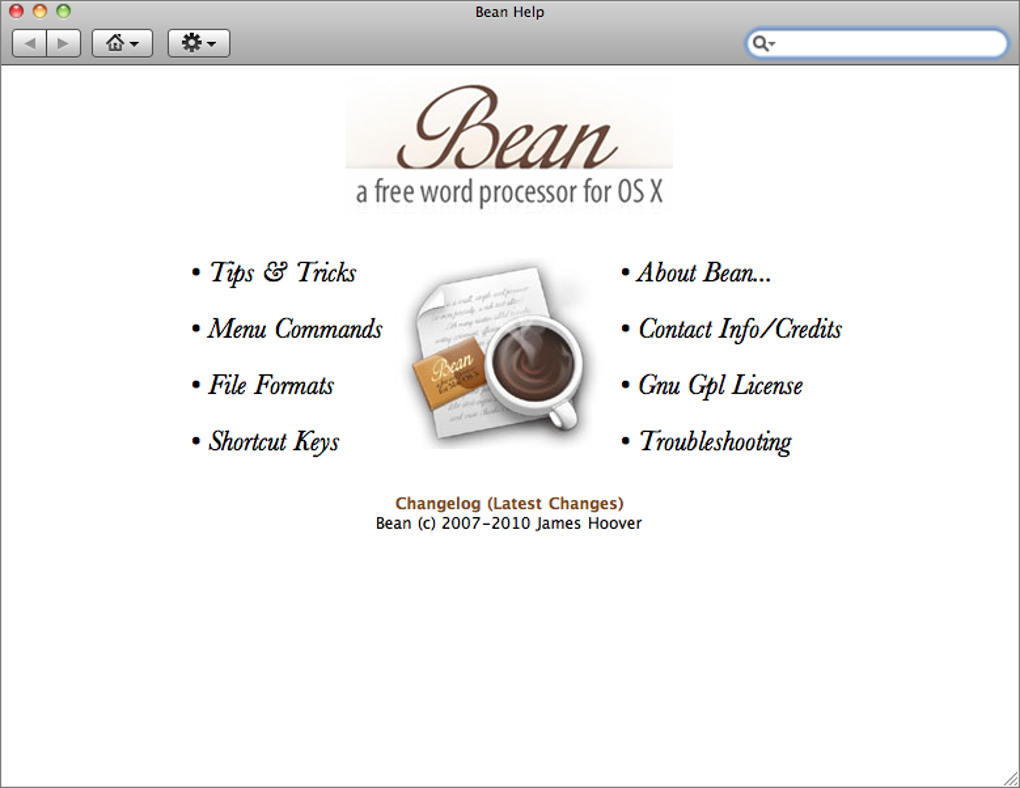Image resolution: width=1020 pixels, height=788 pixels.
Task: Open the Menu Commands help topic
Action: (295, 329)
